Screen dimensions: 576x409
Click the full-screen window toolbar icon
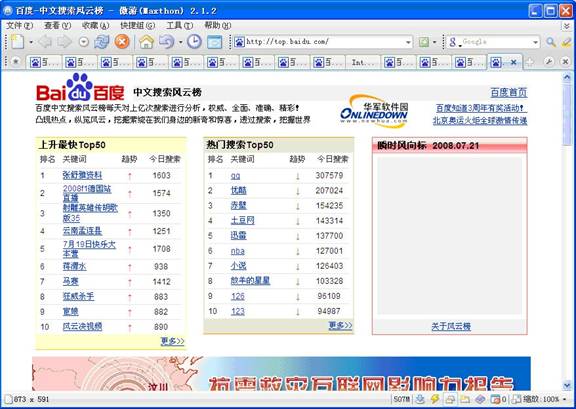(215, 42)
